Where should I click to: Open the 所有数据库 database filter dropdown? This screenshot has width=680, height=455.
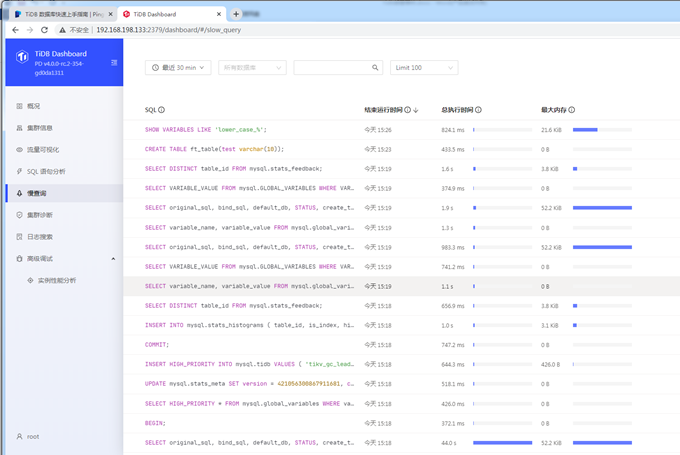[x=251, y=68]
